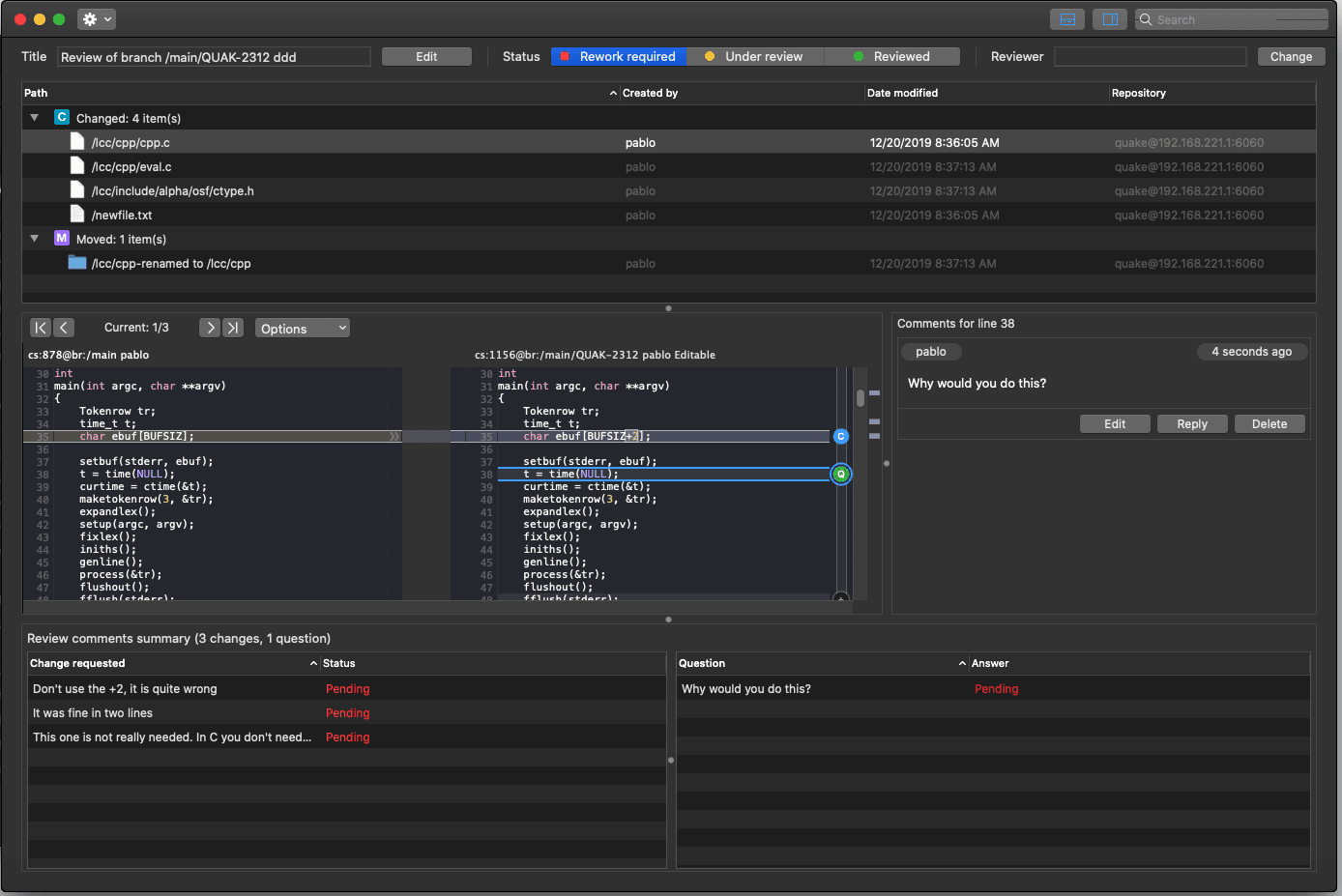Open the Options dropdown above the diff

coord(302,328)
